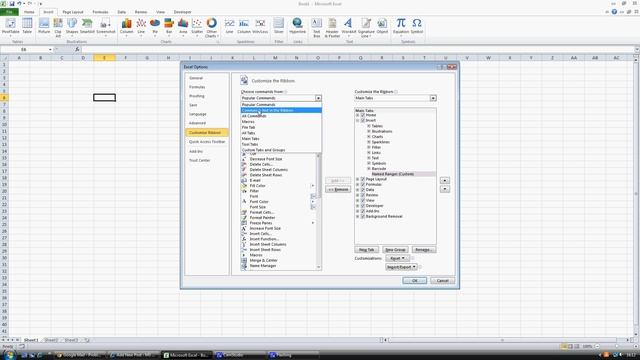Viewport: 640px width, 360px height.
Task: Confirm with the OK button
Action: 415,281
